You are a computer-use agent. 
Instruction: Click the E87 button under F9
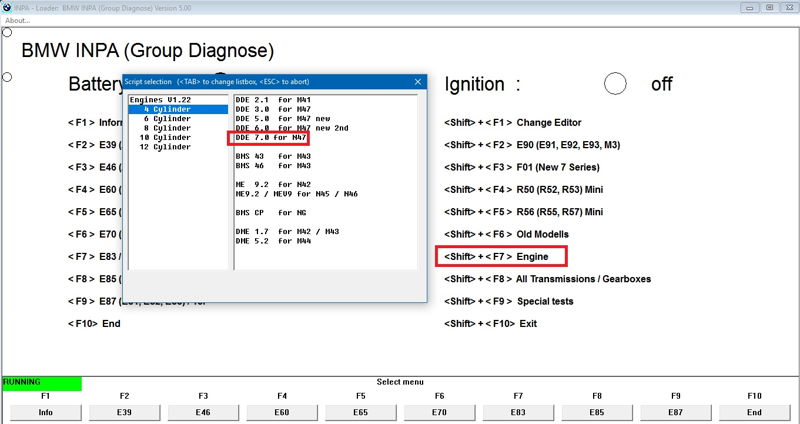coord(675,411)
